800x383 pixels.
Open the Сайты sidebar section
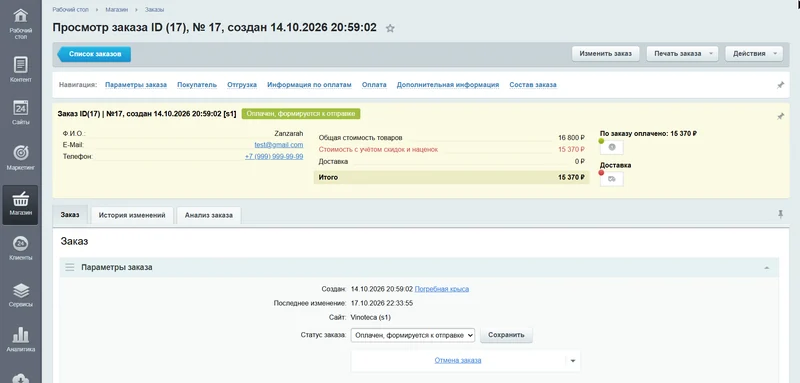[x=20, y=113]
